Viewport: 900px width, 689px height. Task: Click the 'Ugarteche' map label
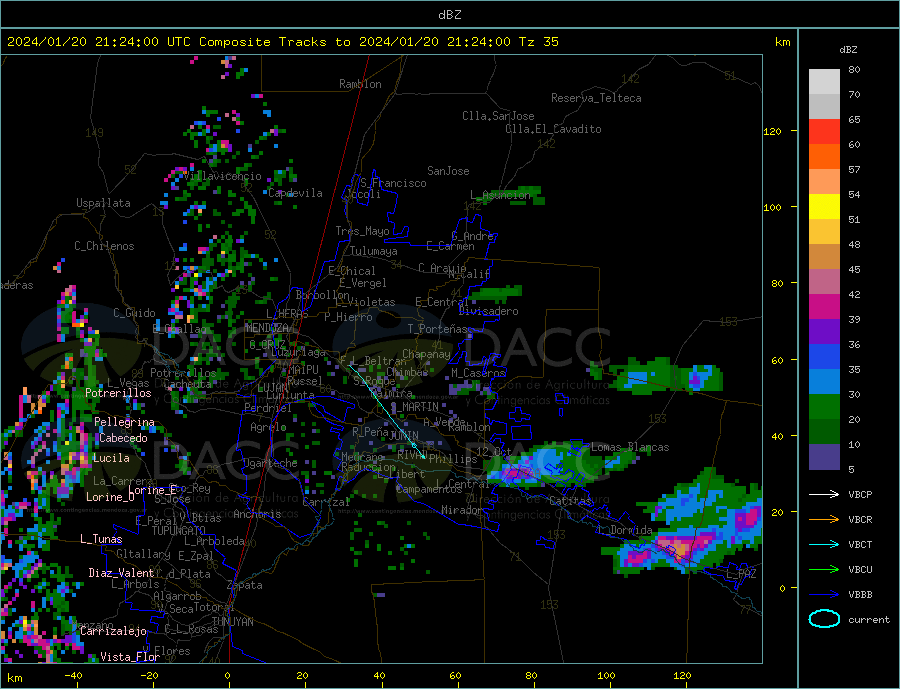270,463
